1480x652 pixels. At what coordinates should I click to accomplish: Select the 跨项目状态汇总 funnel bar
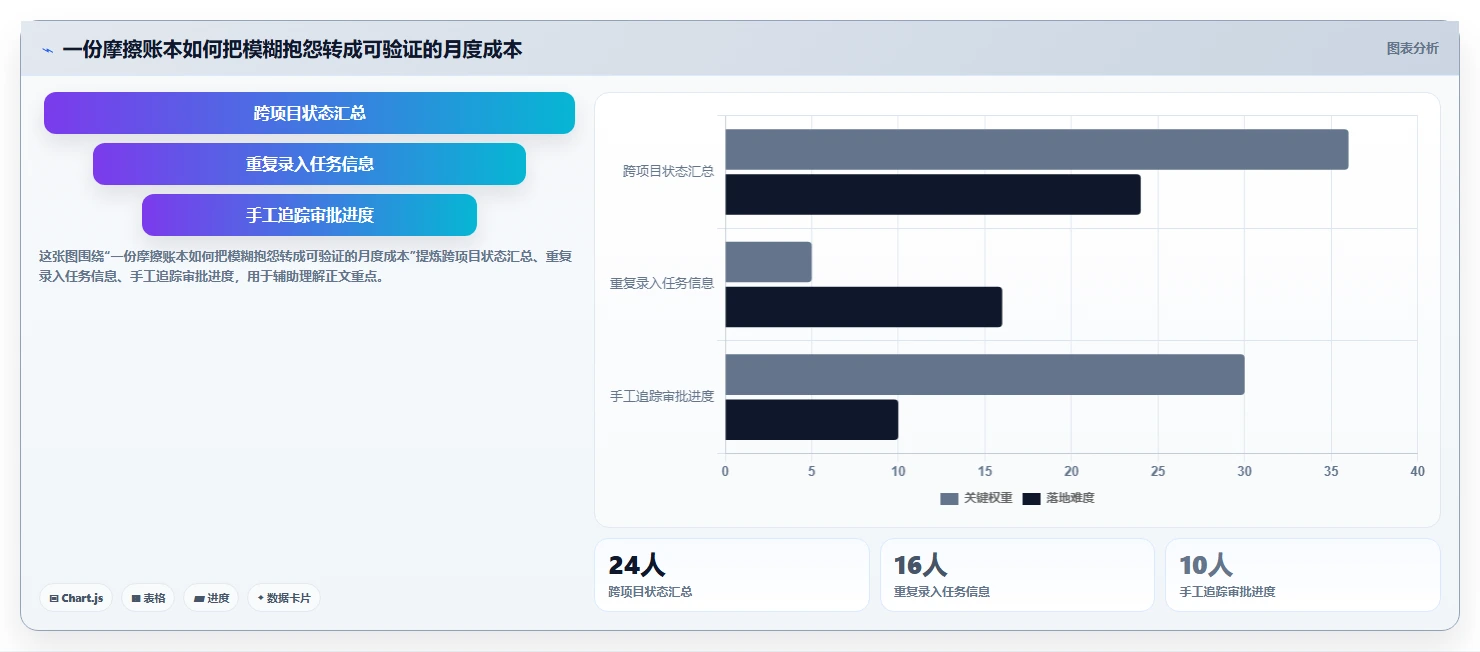309,113
